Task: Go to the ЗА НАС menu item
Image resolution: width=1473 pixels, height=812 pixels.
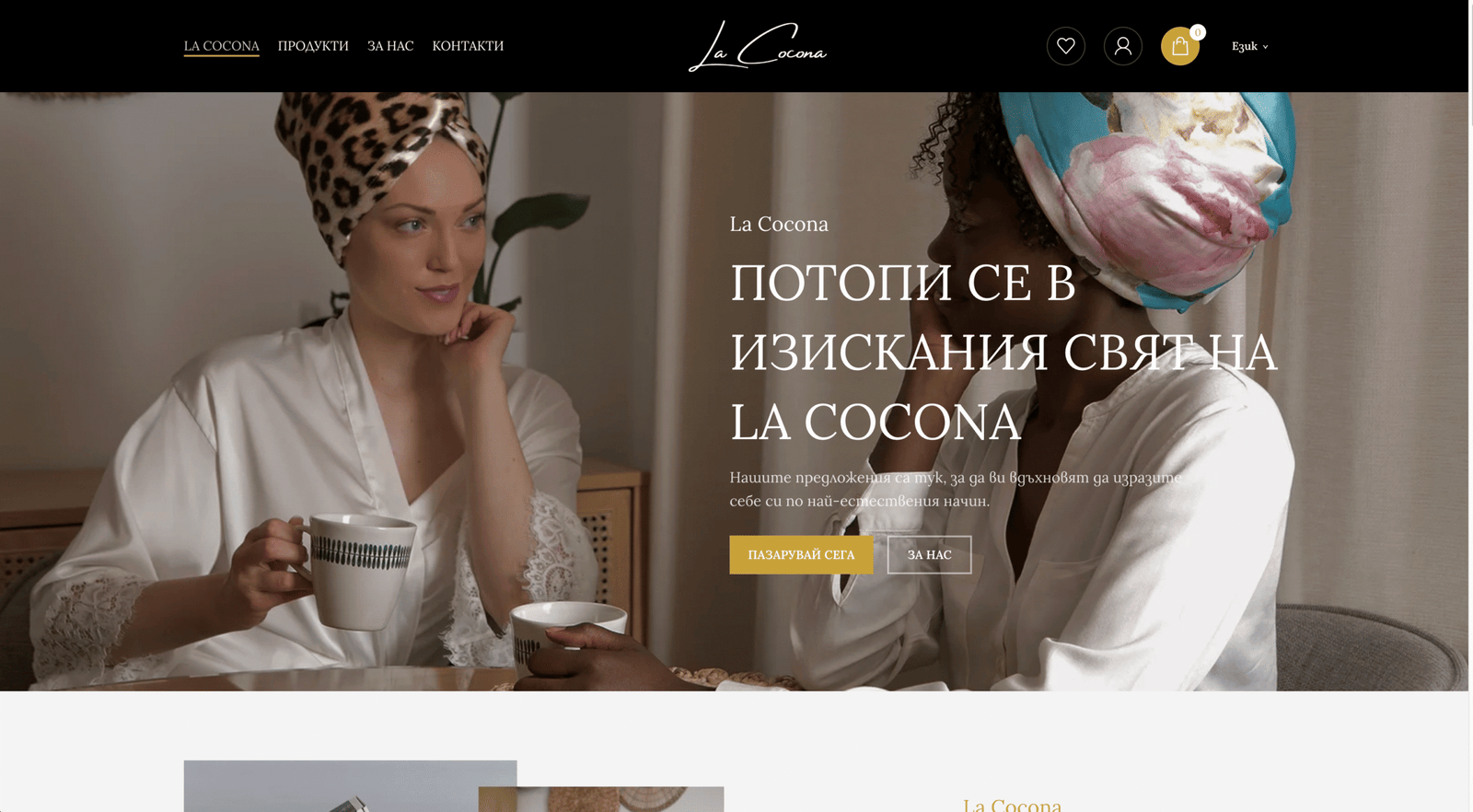Action: [x=390, y=46]
